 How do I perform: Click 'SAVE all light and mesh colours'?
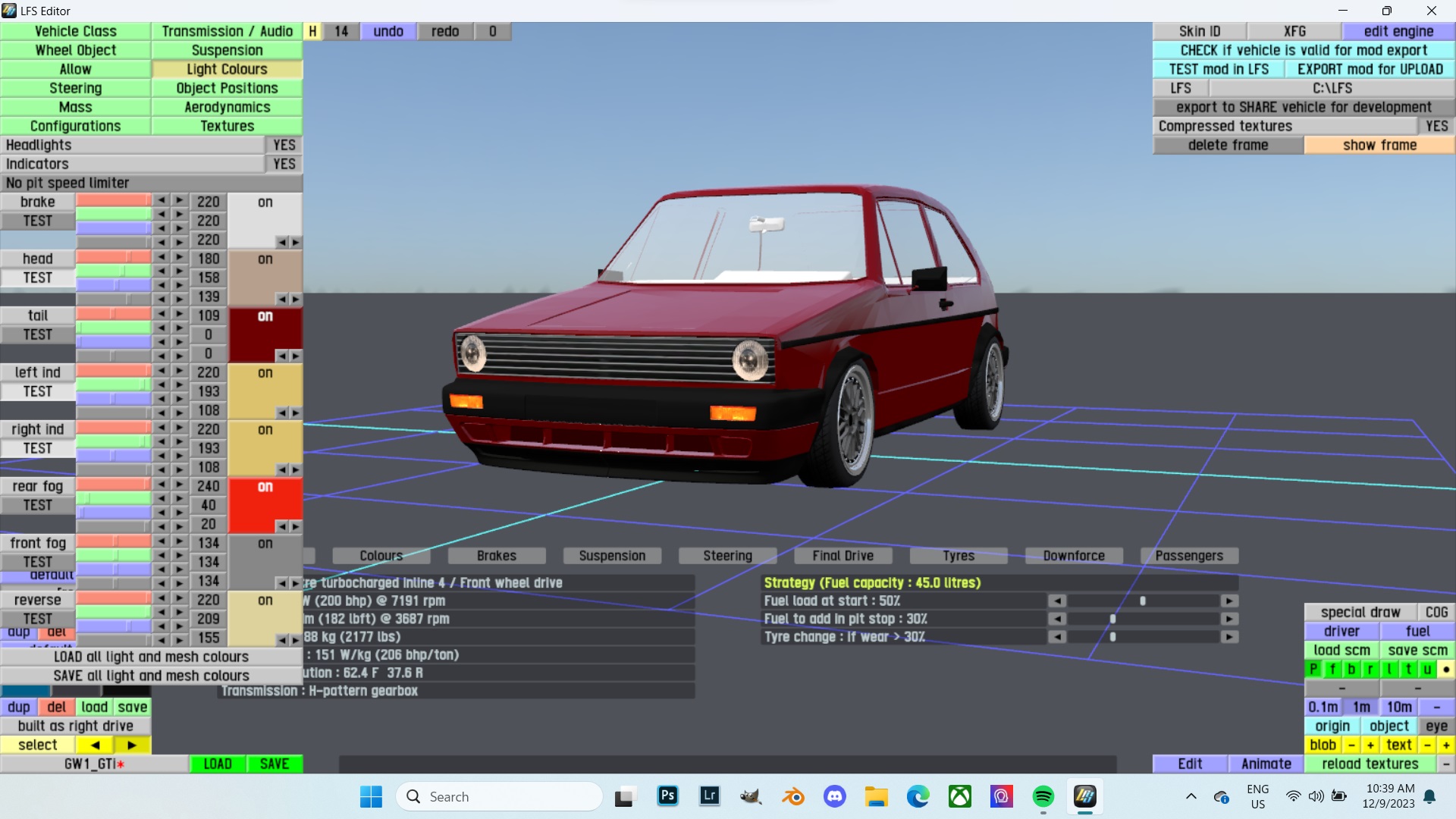point(151,675)
